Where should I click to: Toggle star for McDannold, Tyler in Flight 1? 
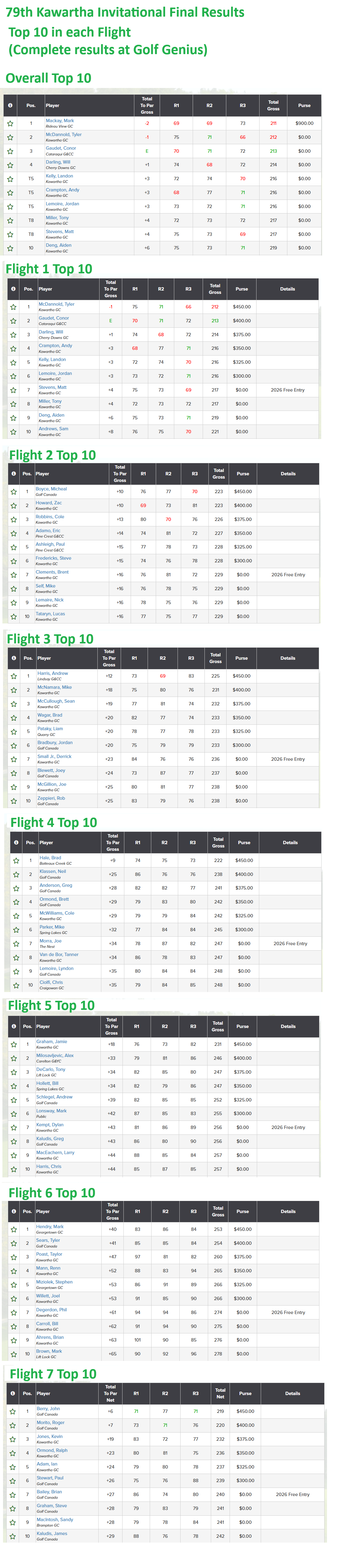point(13,307)
